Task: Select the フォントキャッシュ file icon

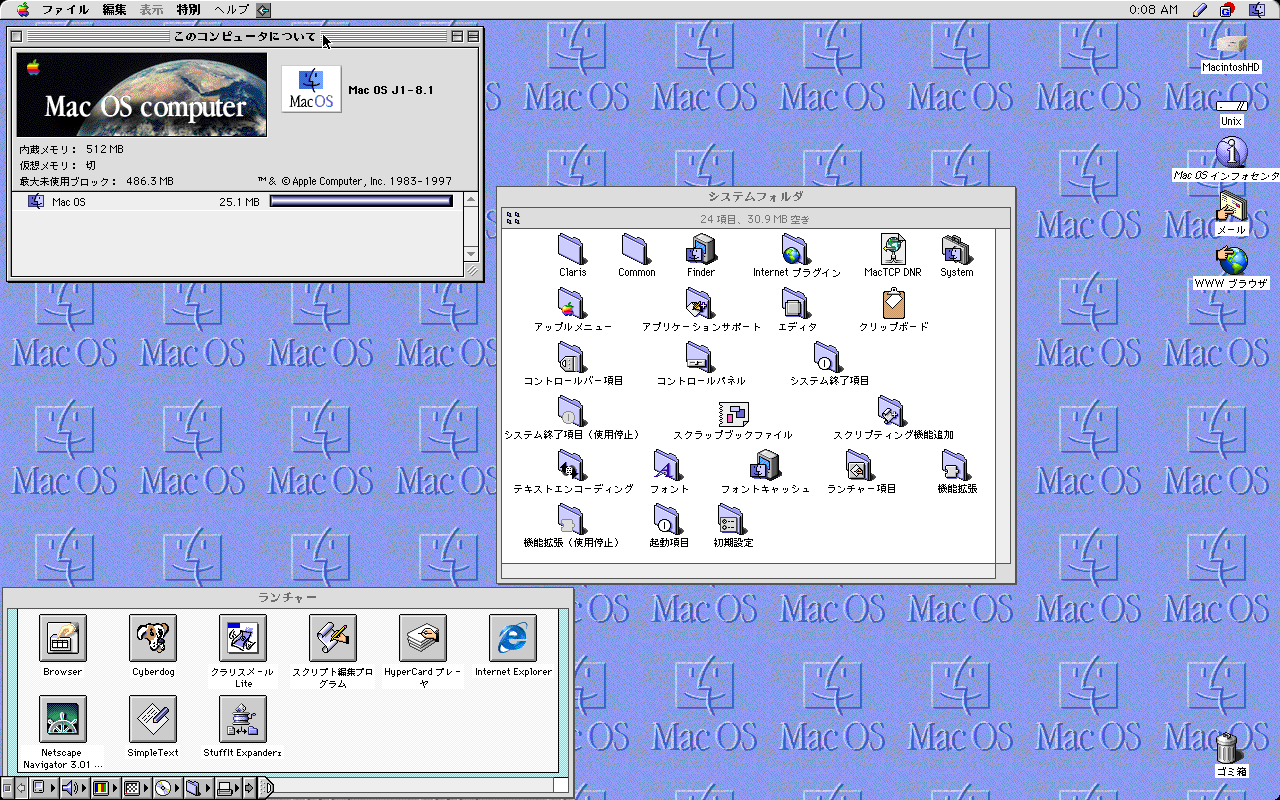Action: (764, 465)
